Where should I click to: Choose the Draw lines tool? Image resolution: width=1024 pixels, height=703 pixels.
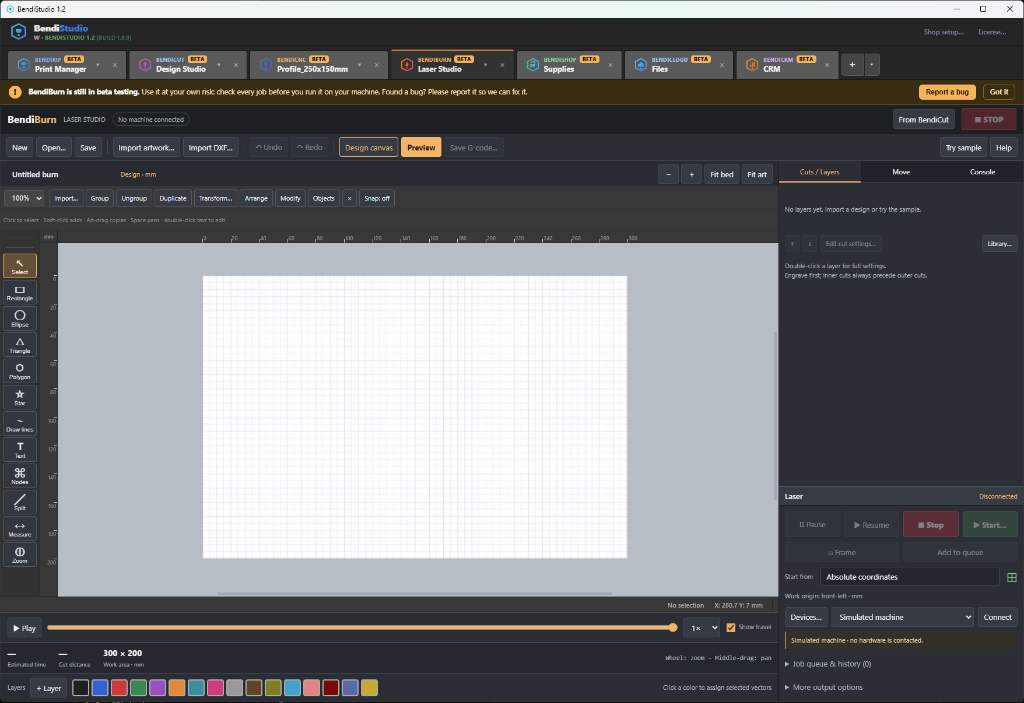(20, 423)
